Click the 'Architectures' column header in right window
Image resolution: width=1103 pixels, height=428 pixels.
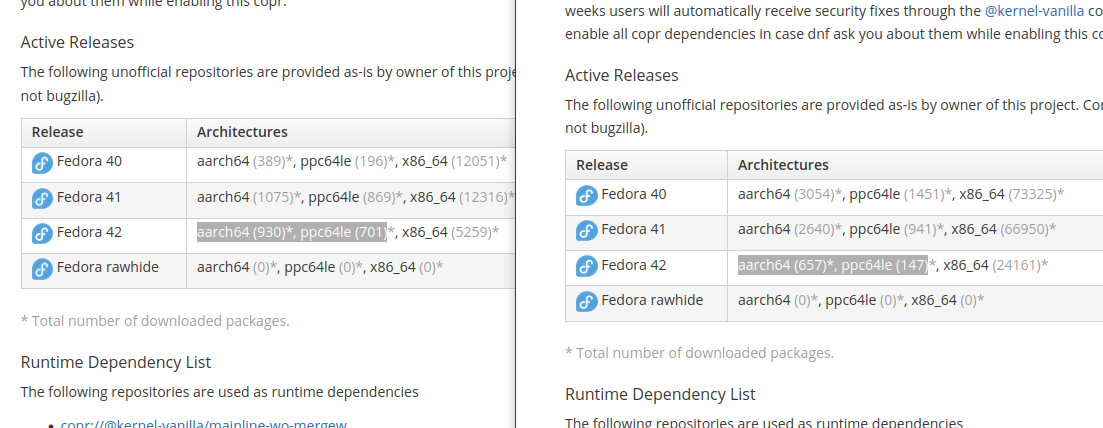[x=783, y=165]
